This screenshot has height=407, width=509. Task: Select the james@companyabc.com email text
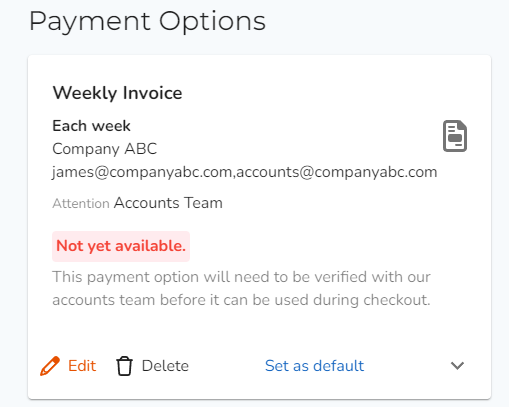point(142,172)
